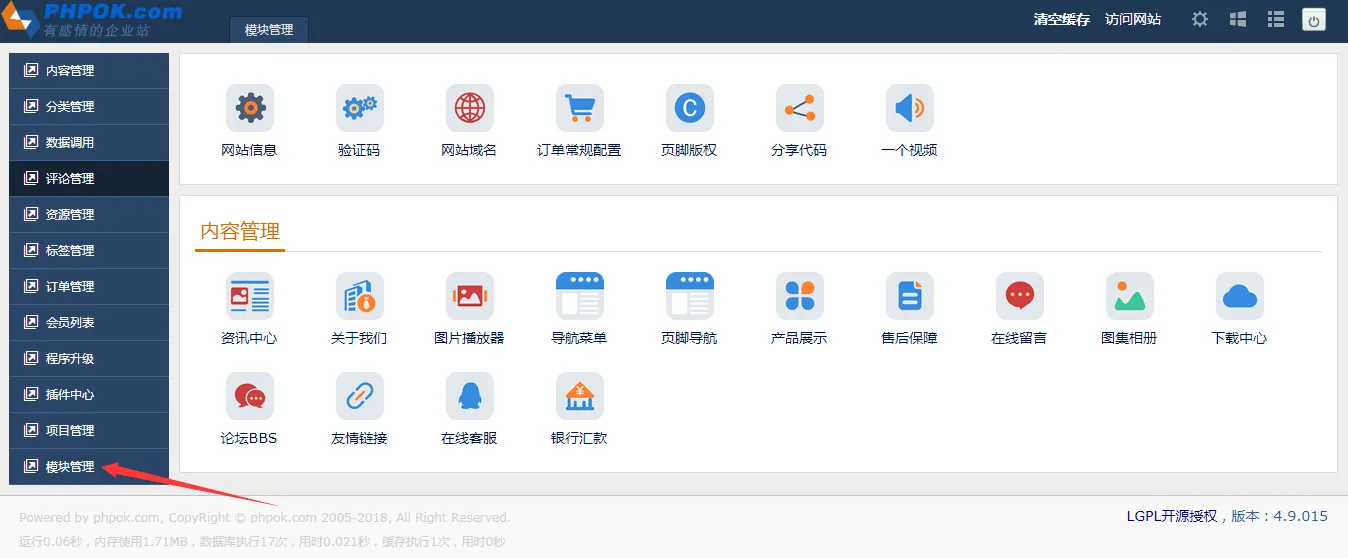
Task: Open the 网站域名 globe icon
Action: point(469,108)
